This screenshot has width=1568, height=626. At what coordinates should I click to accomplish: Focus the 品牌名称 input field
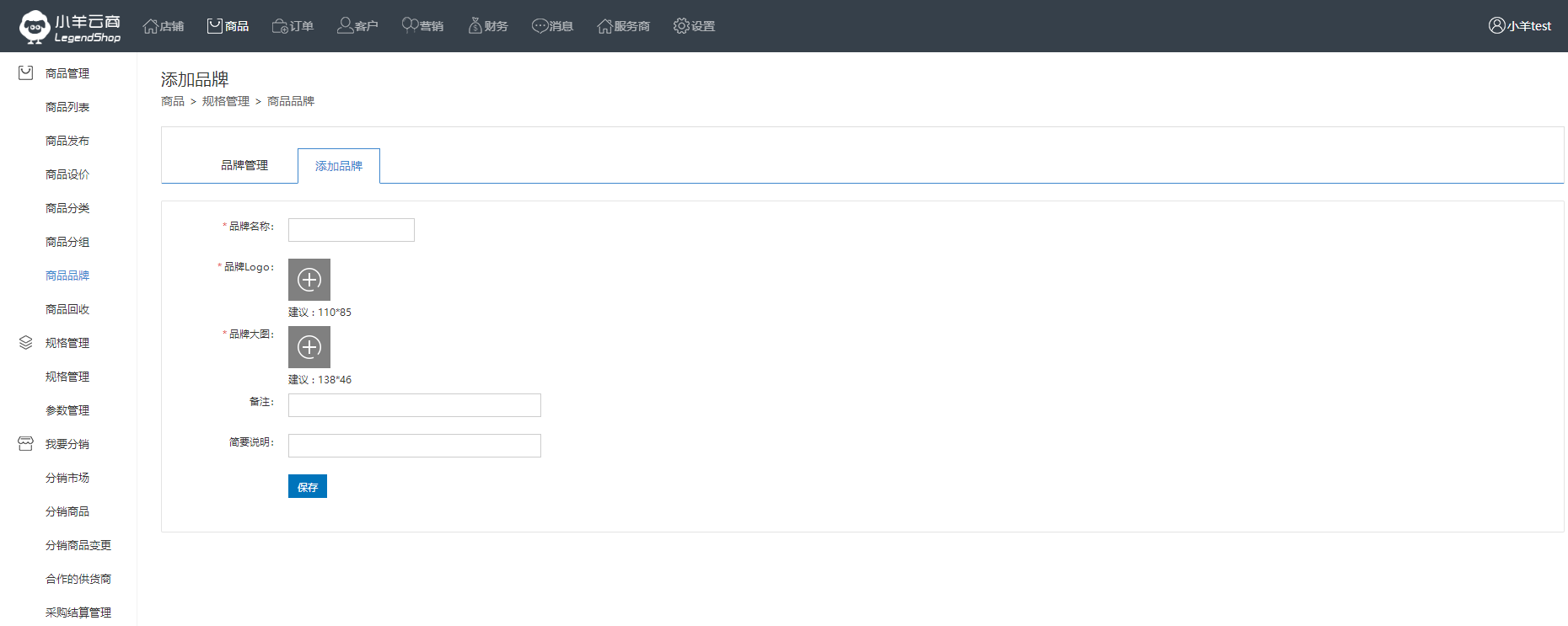tap(352, 230)
